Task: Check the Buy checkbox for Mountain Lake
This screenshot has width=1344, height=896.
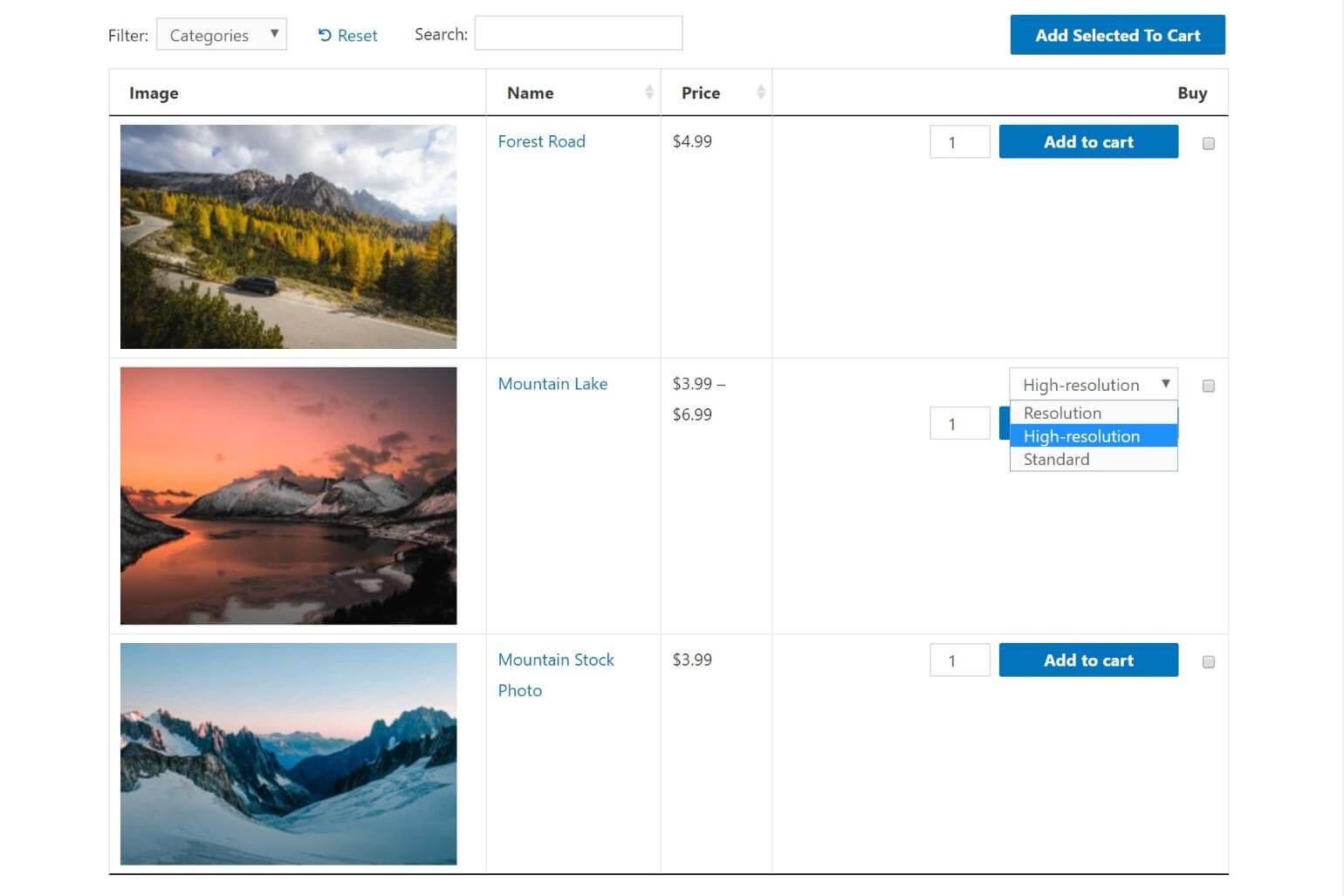Action: point(1209,385)
